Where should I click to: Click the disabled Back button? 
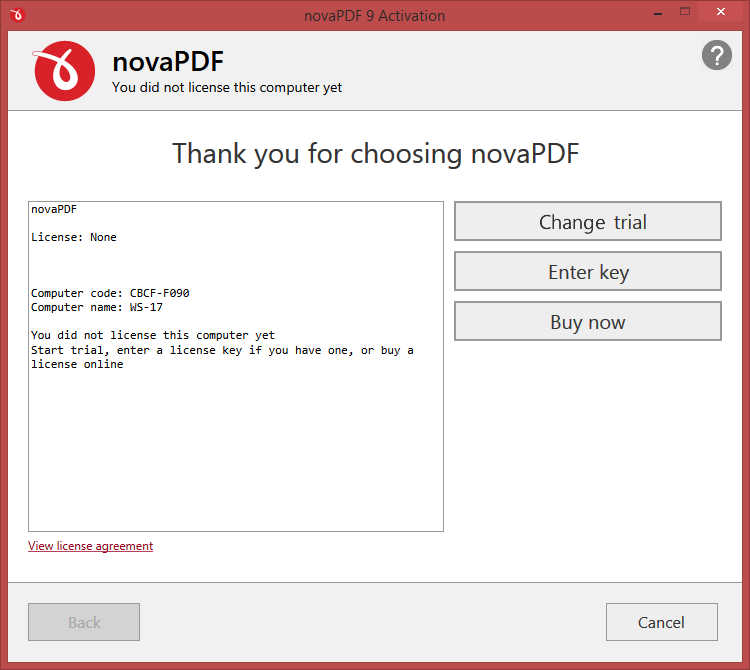[84, 622]
